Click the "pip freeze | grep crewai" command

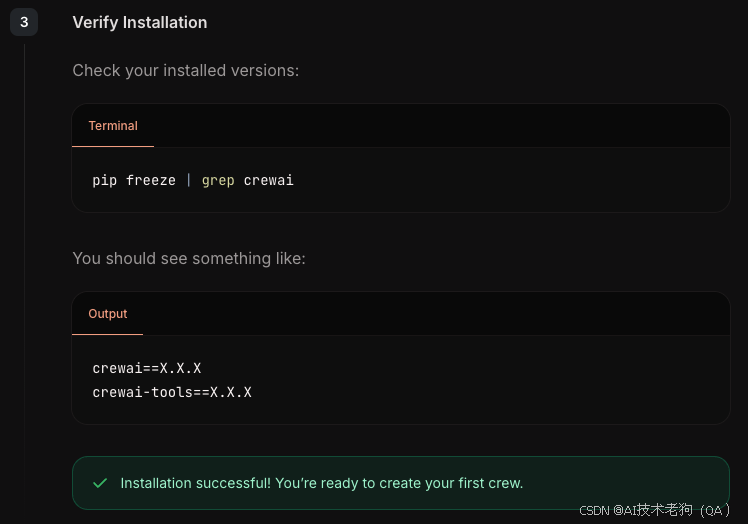pos(193,180)
